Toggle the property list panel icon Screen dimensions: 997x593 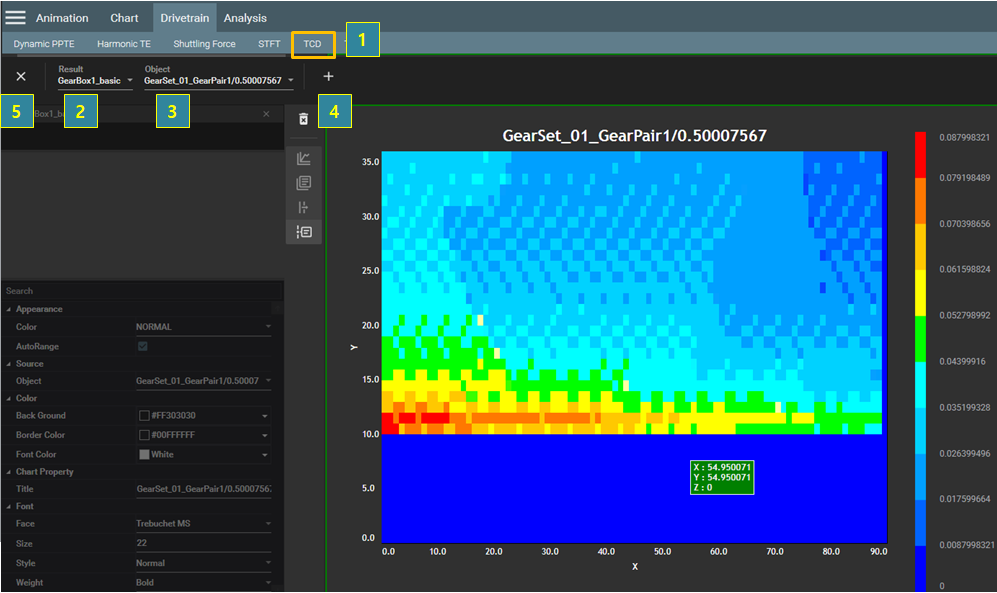tap(304, 232)
